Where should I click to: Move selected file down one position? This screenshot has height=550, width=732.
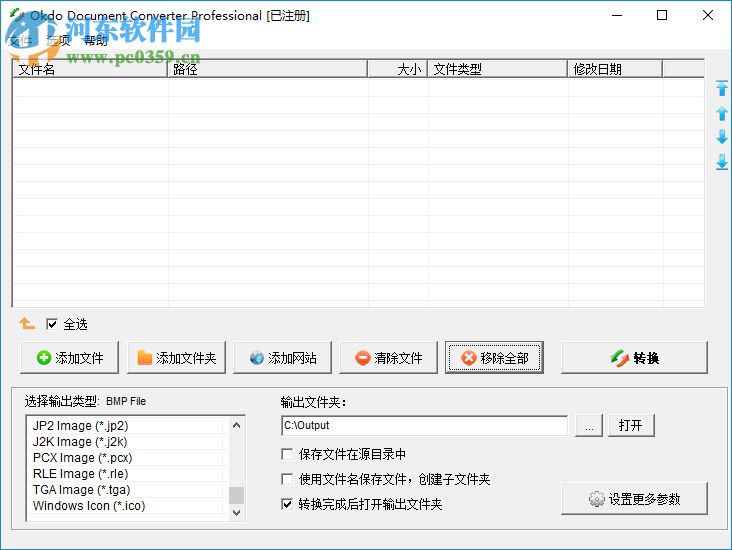[722, 137]
